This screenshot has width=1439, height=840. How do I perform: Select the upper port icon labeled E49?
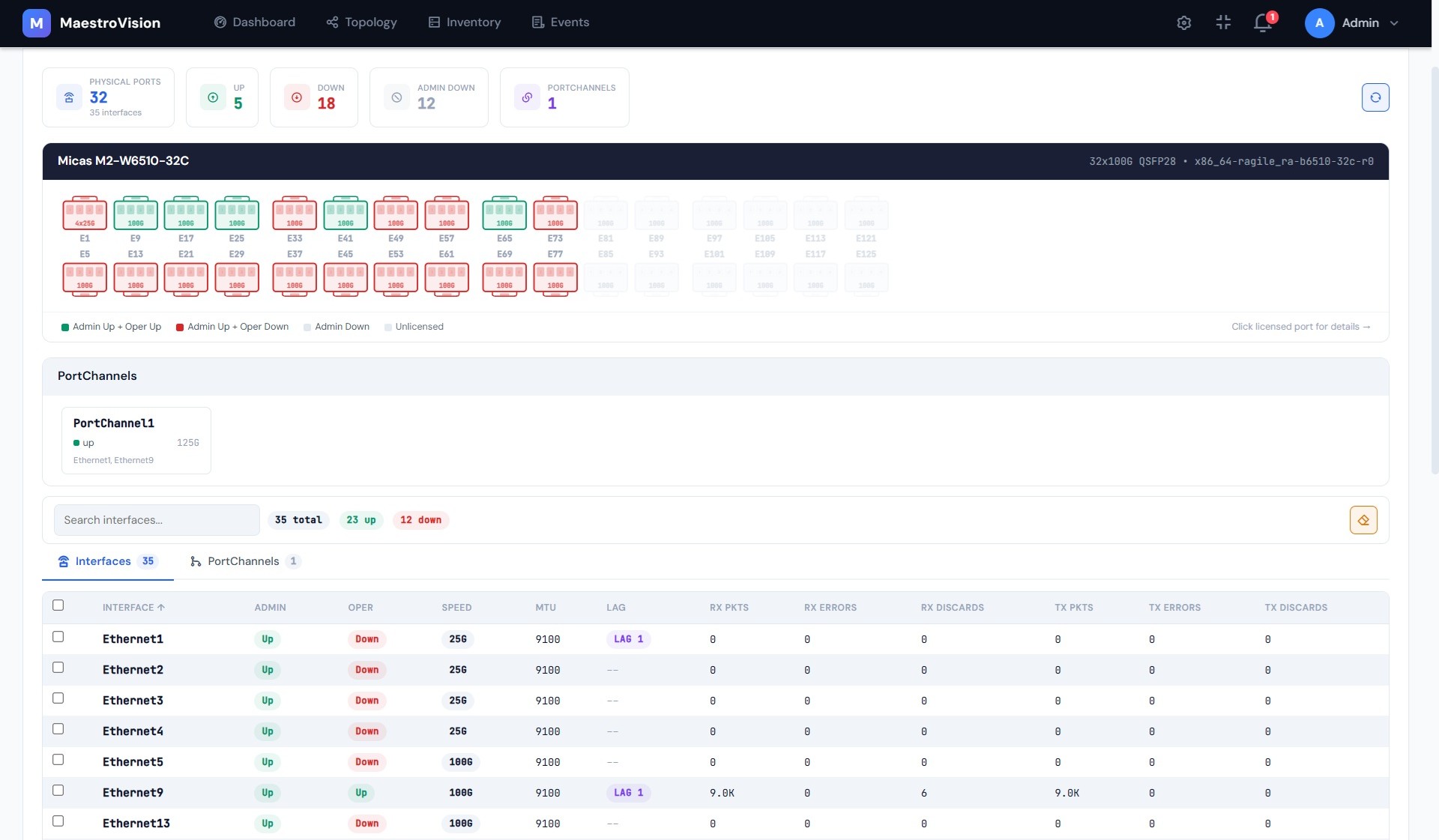point(396,213)
